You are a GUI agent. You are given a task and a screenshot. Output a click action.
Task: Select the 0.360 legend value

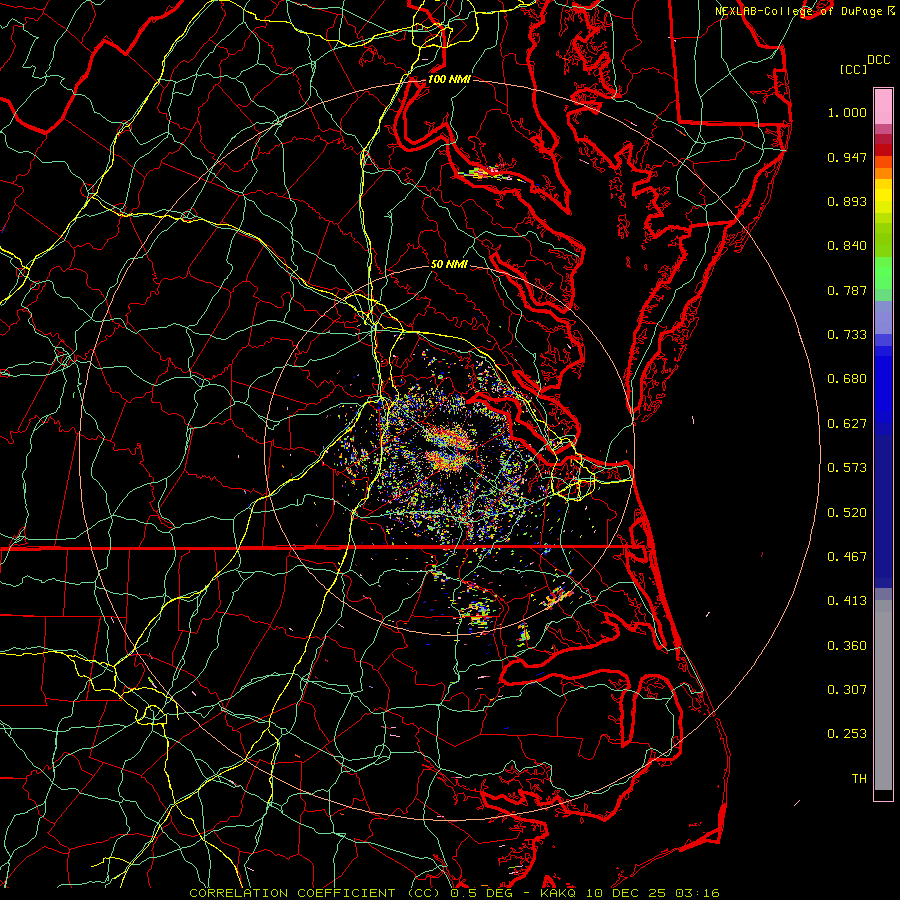847,646
